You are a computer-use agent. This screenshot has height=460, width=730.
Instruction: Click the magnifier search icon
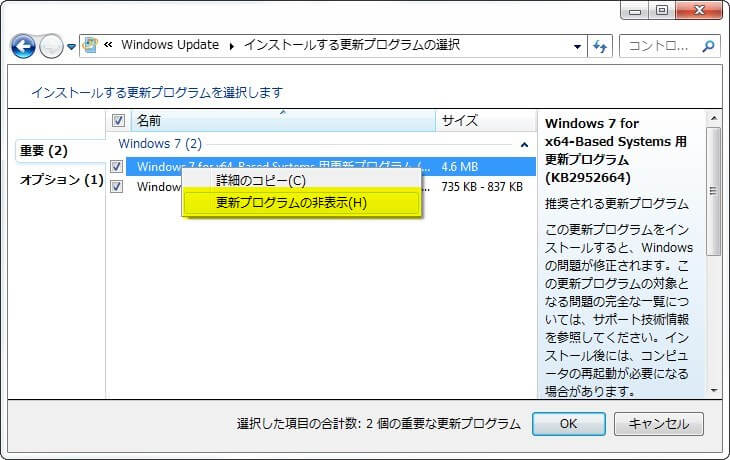(708, 46)
